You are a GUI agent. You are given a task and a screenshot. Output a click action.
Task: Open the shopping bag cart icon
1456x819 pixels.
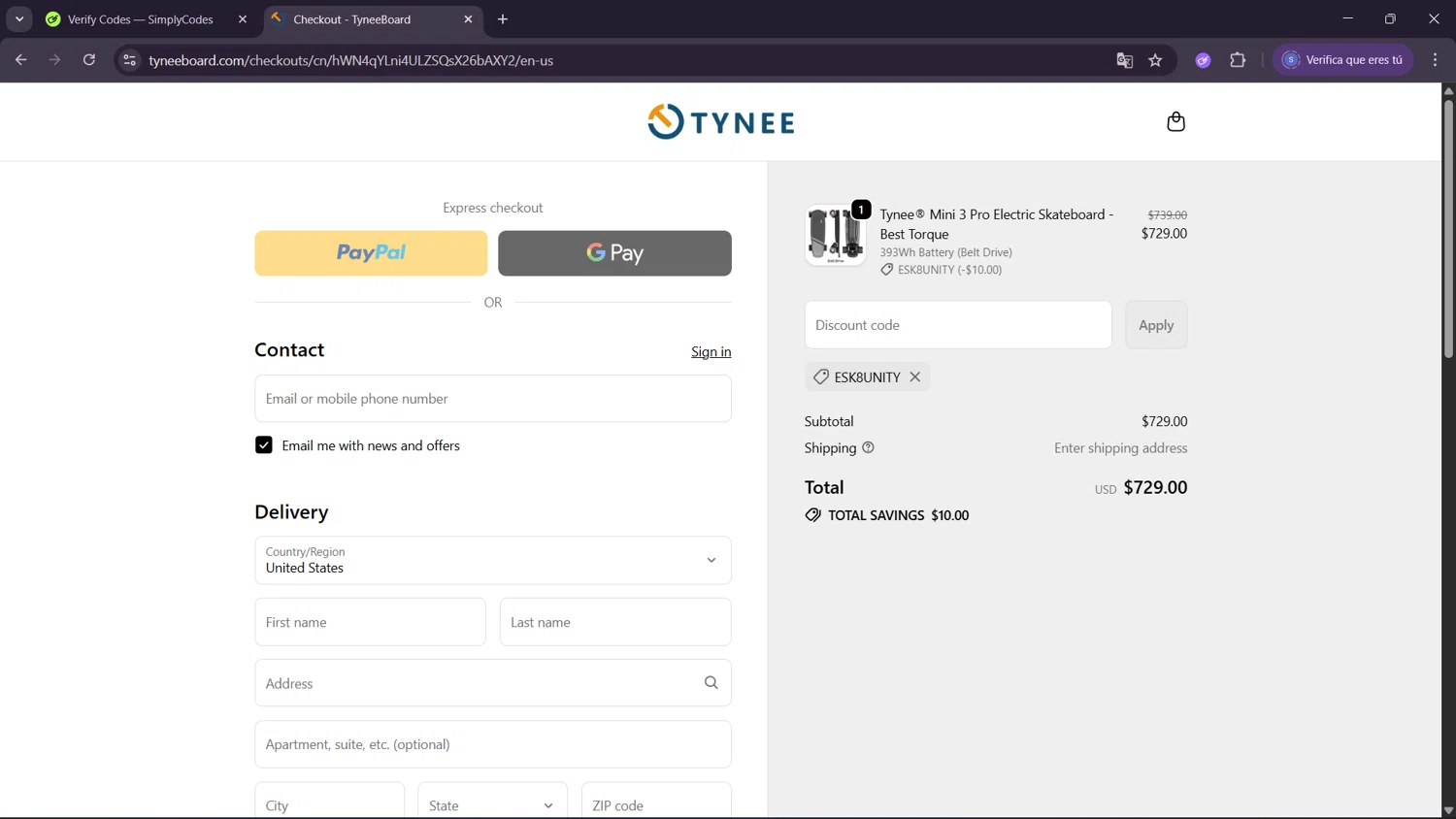click(x=1175, y=121)
